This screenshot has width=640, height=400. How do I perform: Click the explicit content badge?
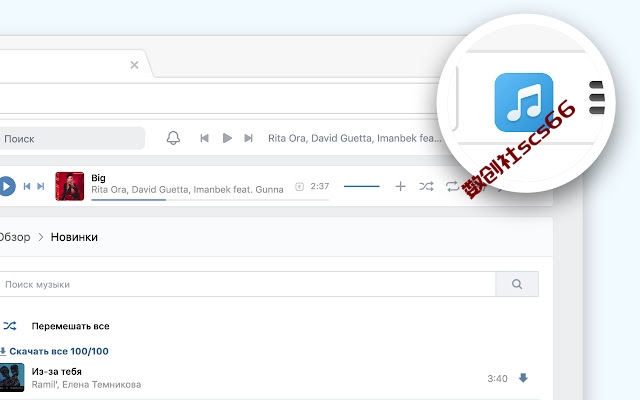click(300, 187)
